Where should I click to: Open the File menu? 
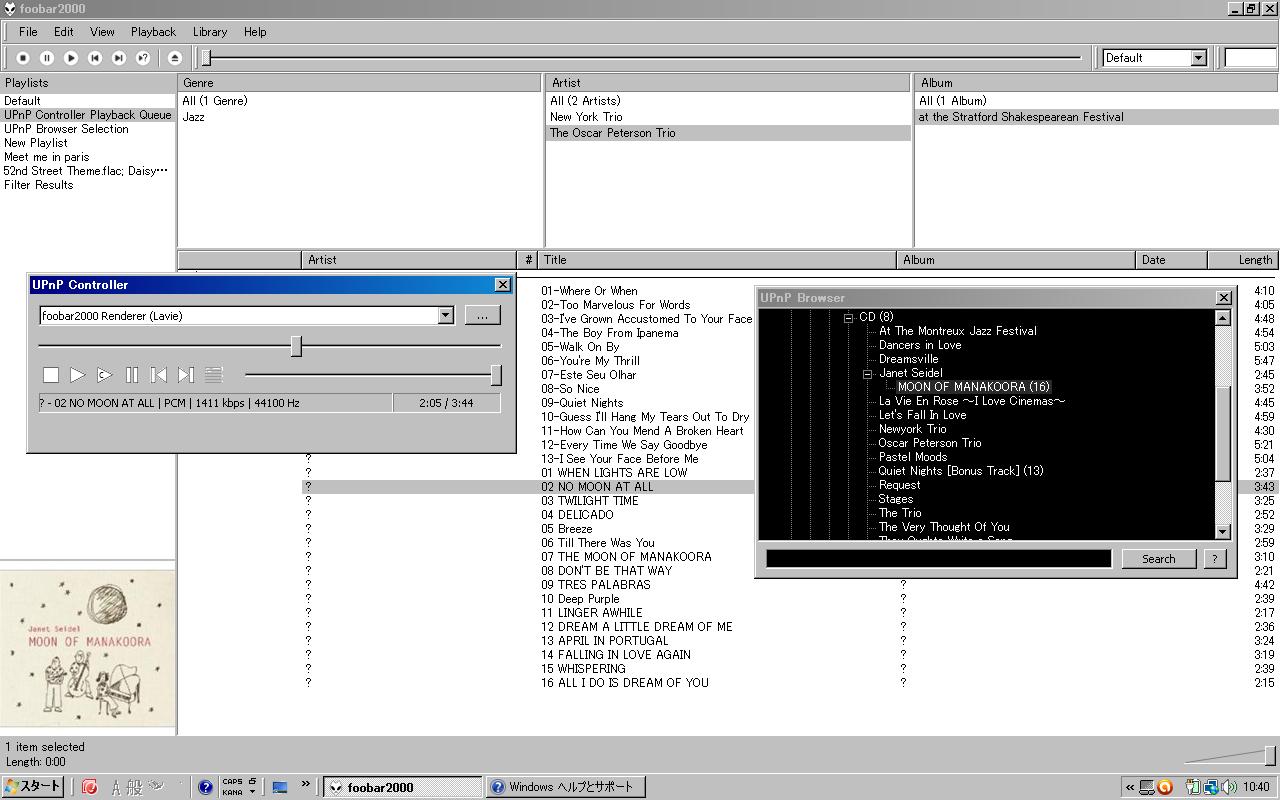tap(28, 32)
